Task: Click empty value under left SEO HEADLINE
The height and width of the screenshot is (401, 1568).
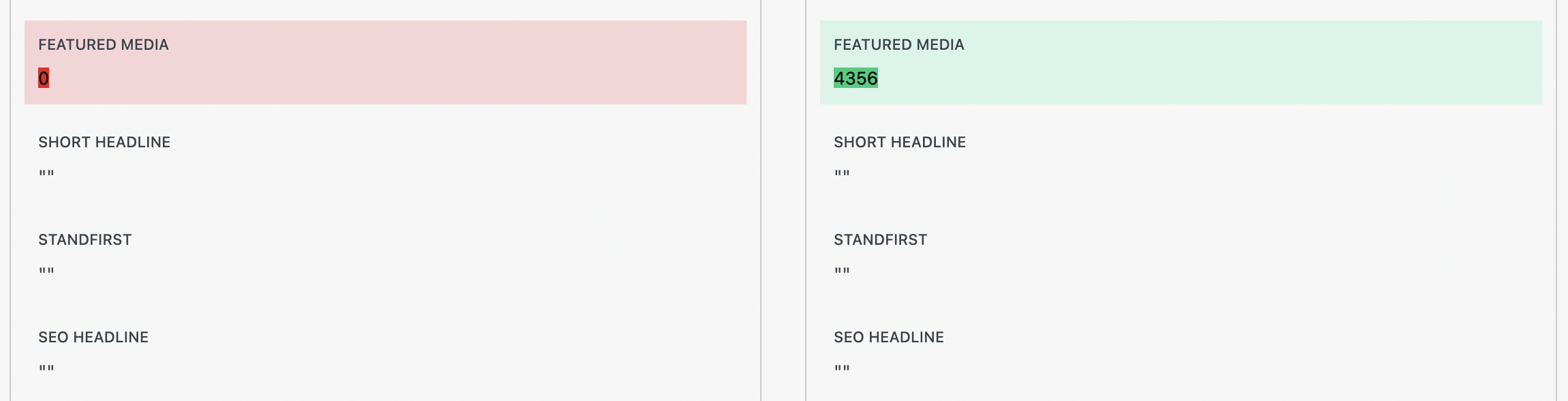Action: coord(46,369)
